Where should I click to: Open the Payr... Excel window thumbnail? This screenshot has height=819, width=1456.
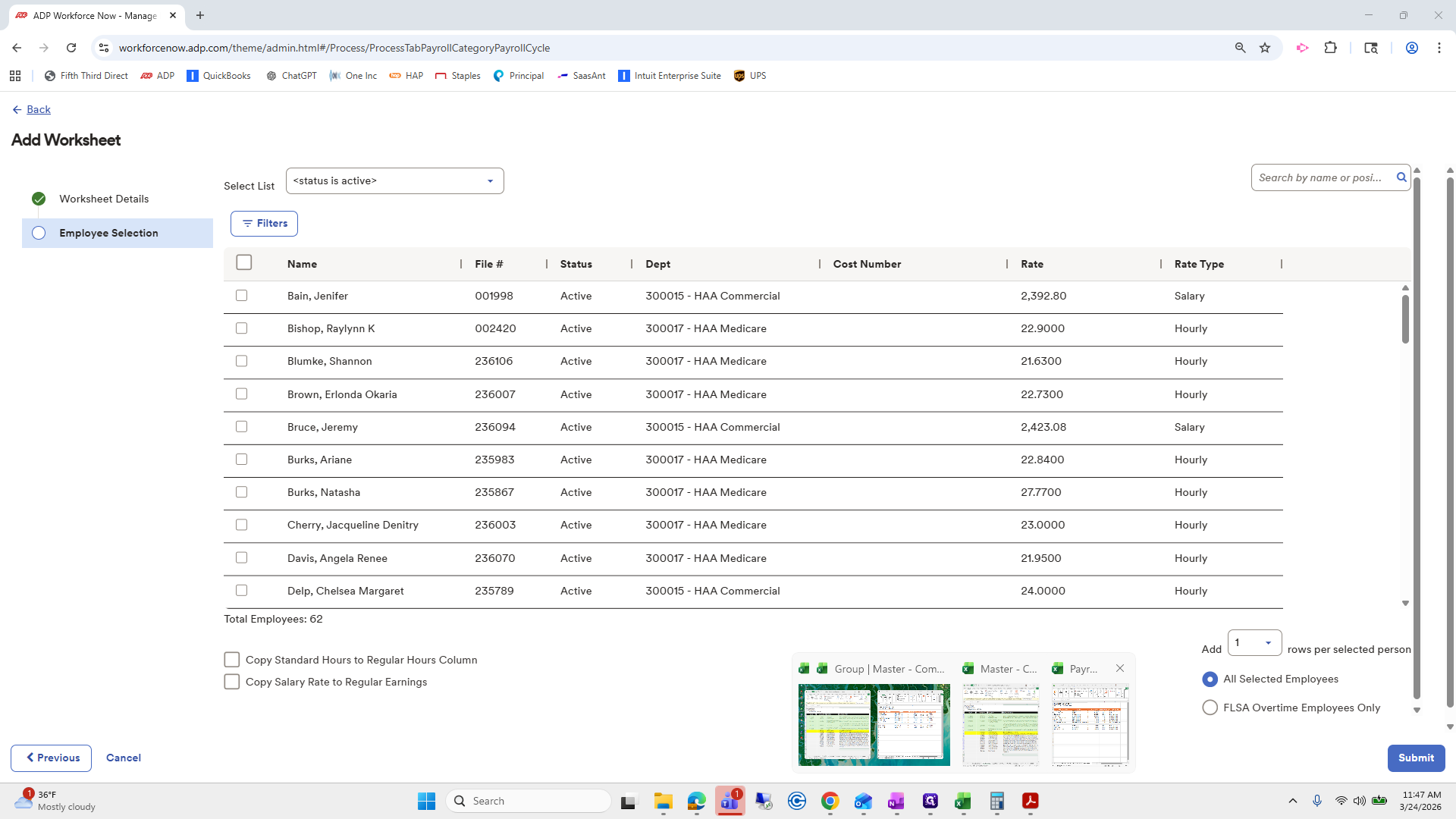coord(1090,724)
